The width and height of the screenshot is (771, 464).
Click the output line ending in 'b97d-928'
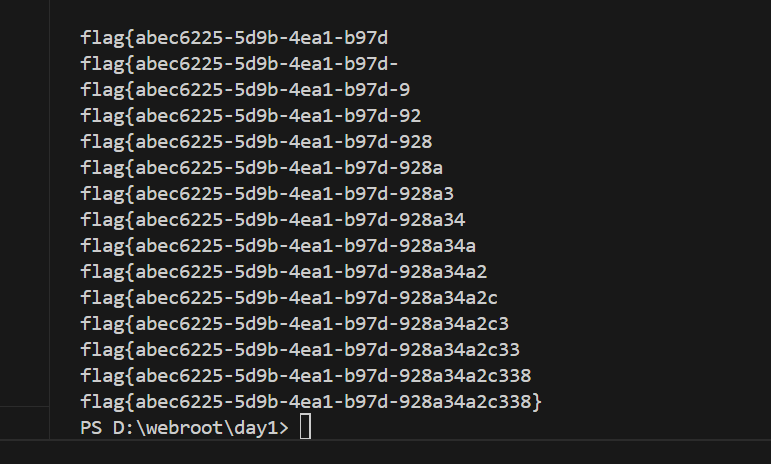coord(256,142)
